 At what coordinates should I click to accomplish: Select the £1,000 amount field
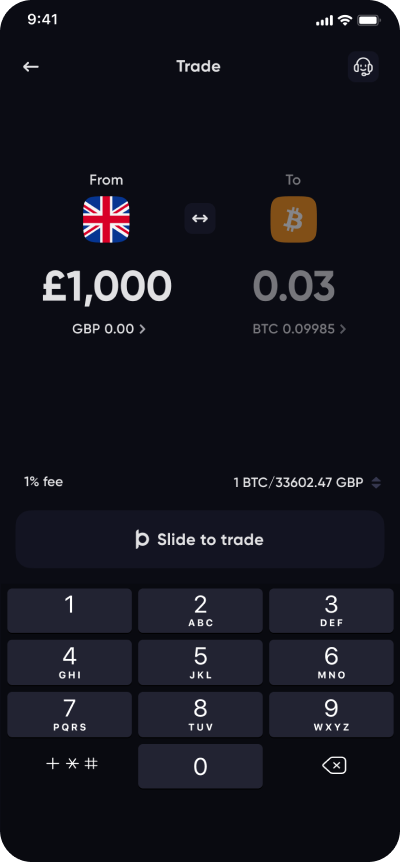tap(107, 286)
